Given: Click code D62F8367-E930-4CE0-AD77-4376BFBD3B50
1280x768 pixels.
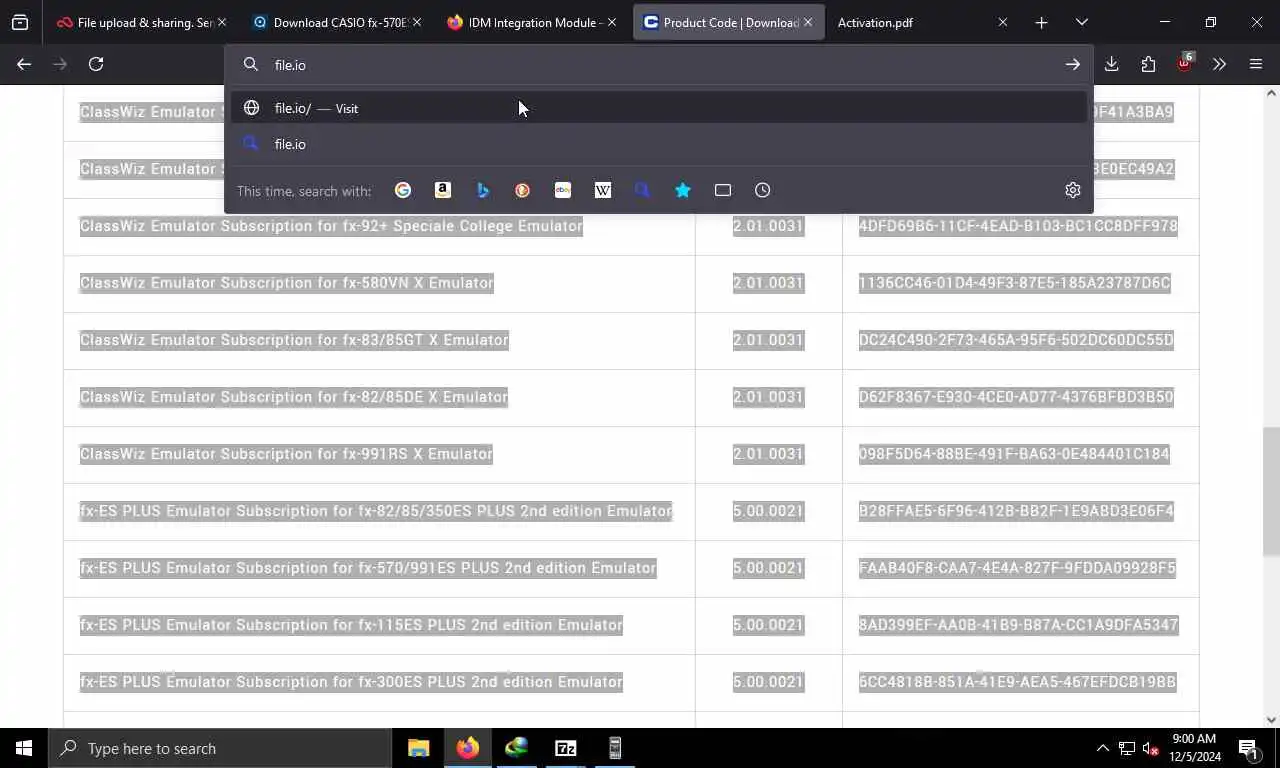Looking at the screenshot, I should 1016,397.
